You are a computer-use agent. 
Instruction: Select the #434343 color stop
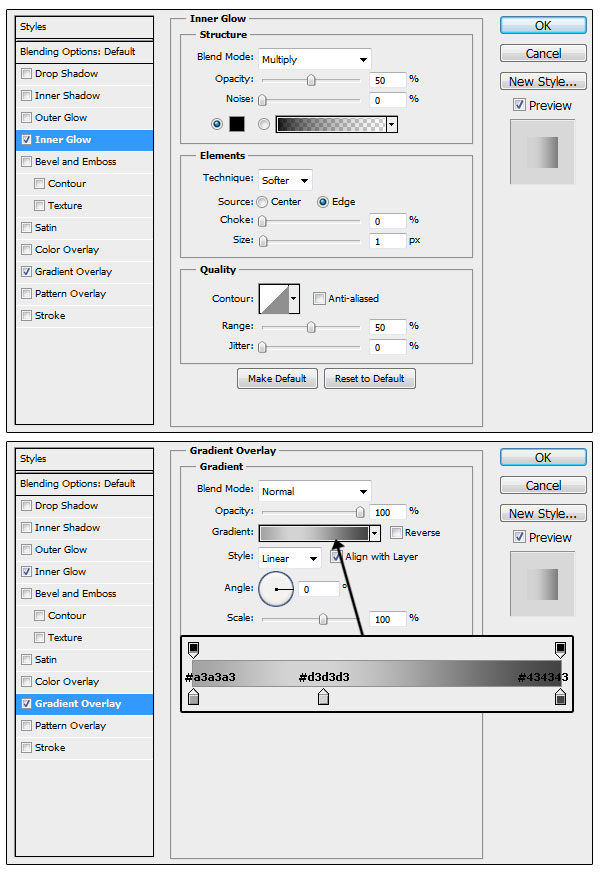tap(560, 696)
